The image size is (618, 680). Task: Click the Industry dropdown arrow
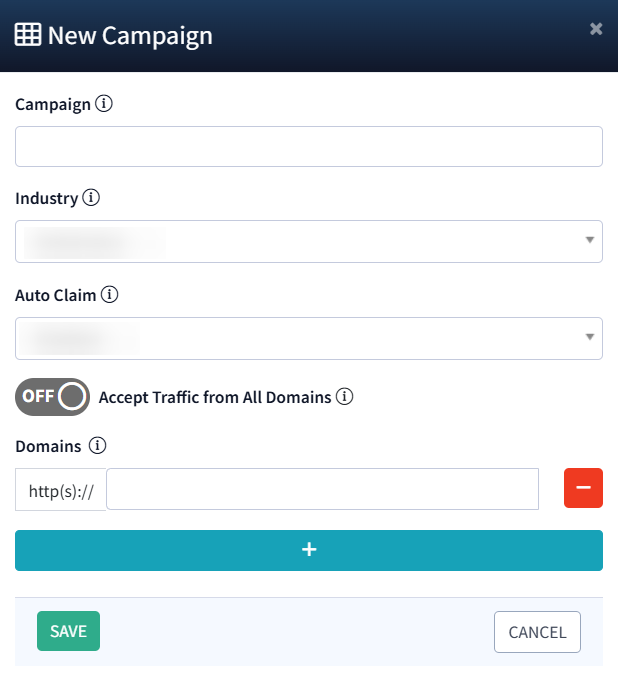[x=589, y=241]
